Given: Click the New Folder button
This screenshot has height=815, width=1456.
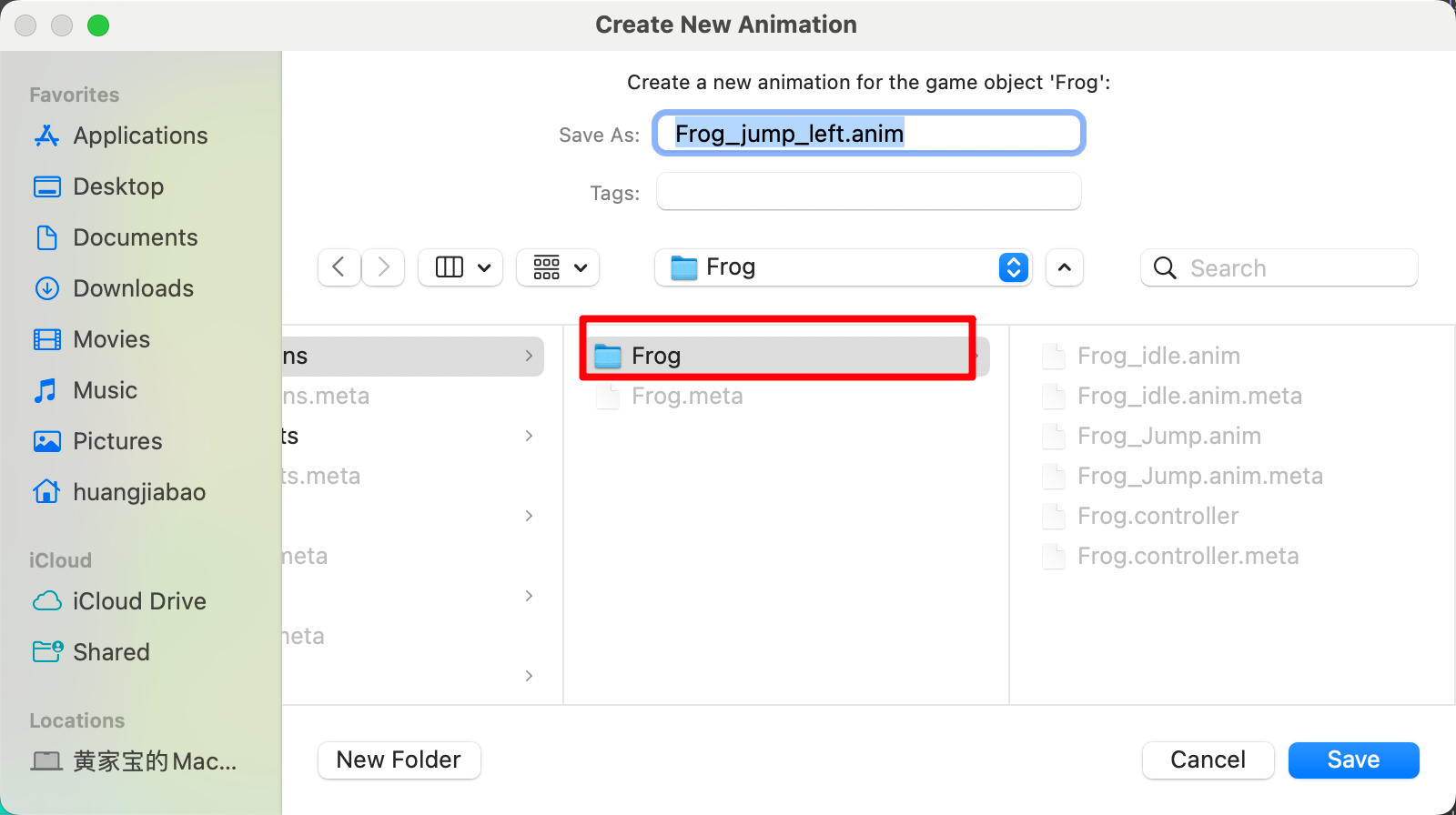Looking at the screenshot, I should 399,760.
